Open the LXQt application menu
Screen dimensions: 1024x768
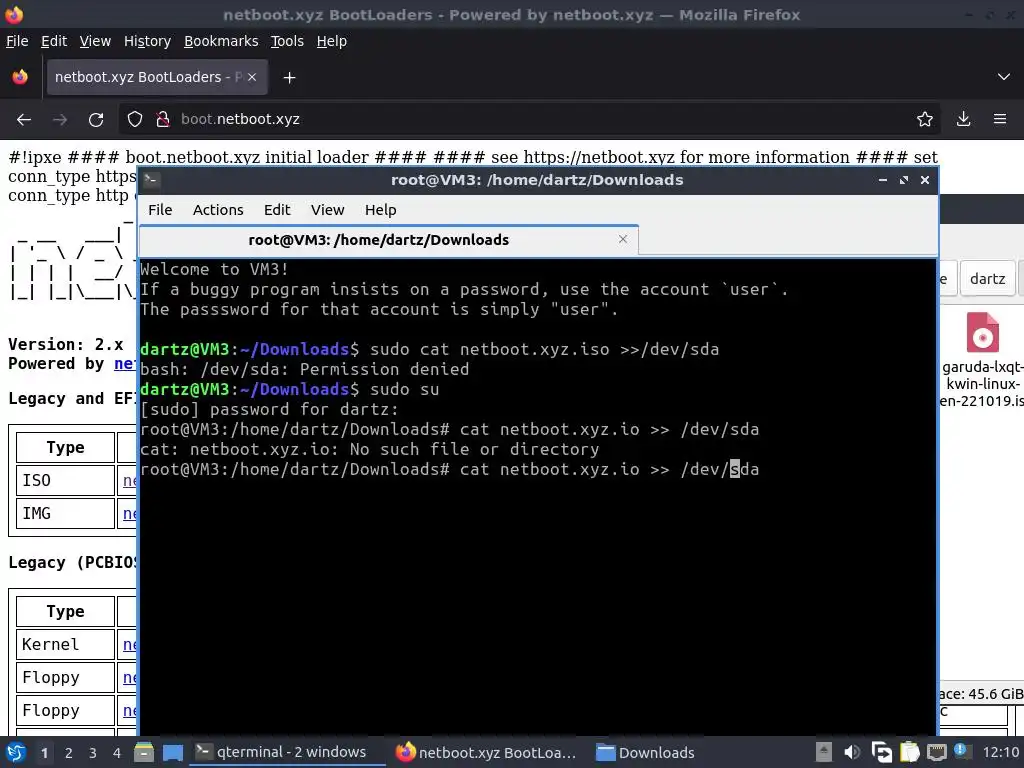click(16, 753)
